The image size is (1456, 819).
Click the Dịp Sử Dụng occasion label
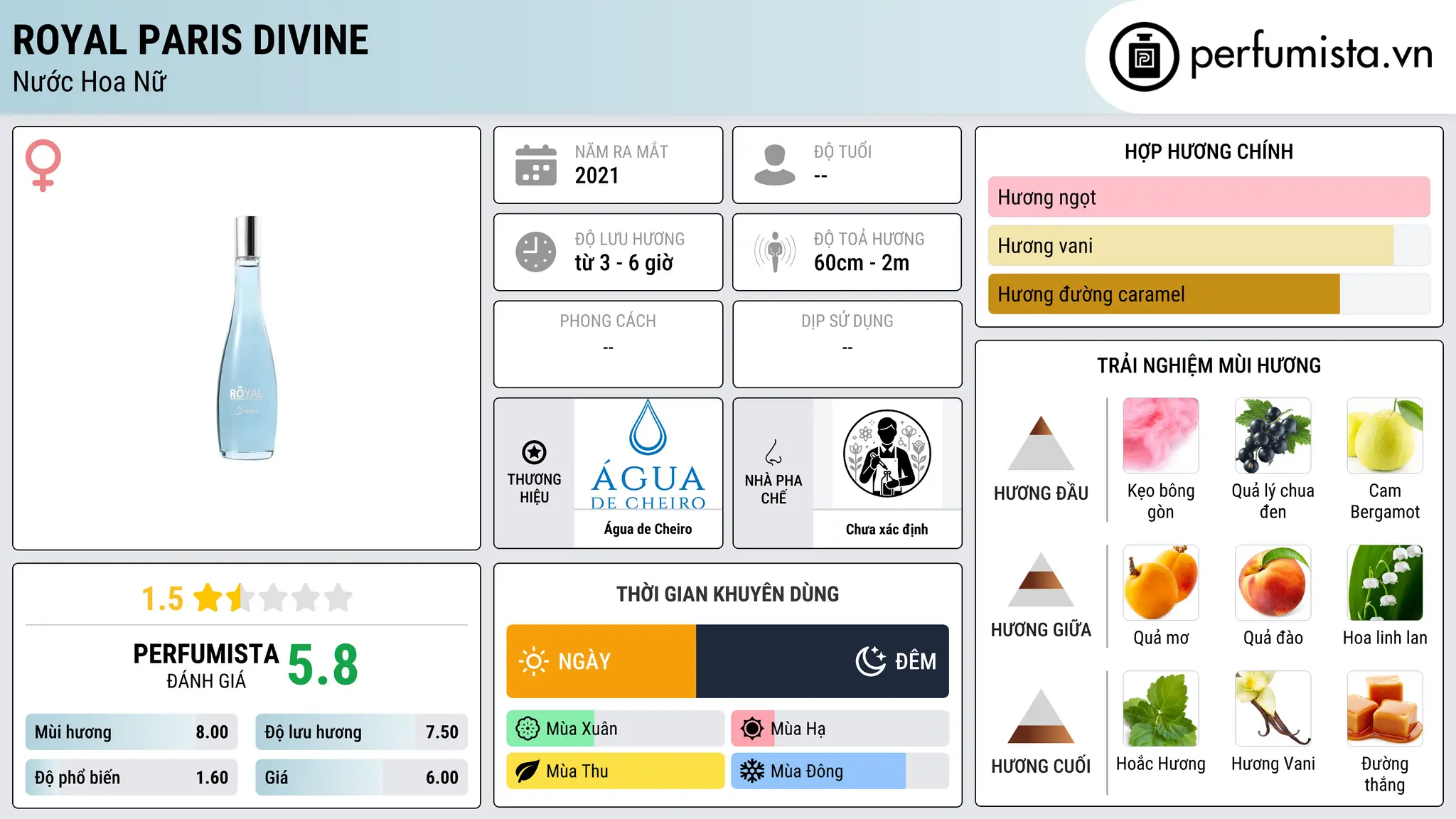pyautogui.click(x=847, y=321)
